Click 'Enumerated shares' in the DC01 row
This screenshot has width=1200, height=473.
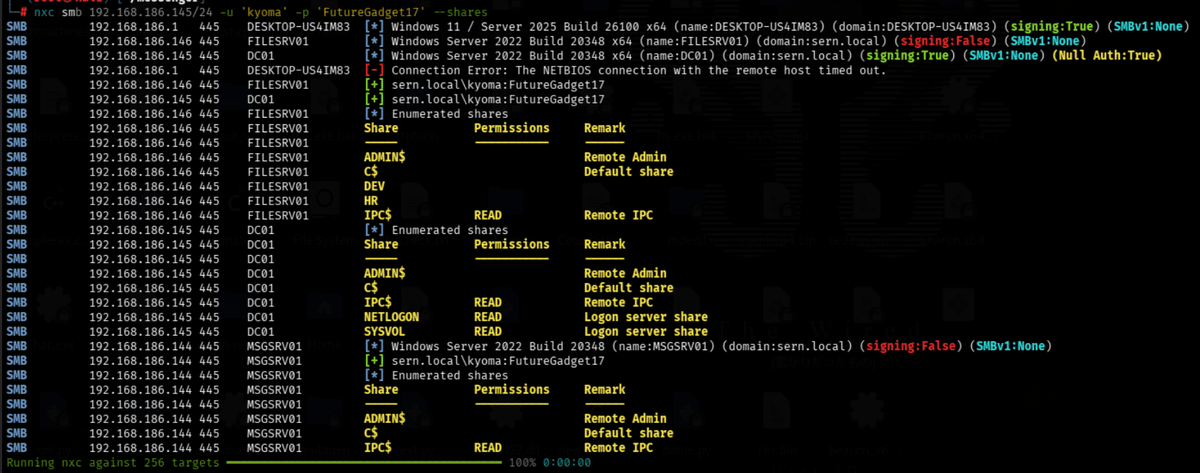[x=450, y=230]
